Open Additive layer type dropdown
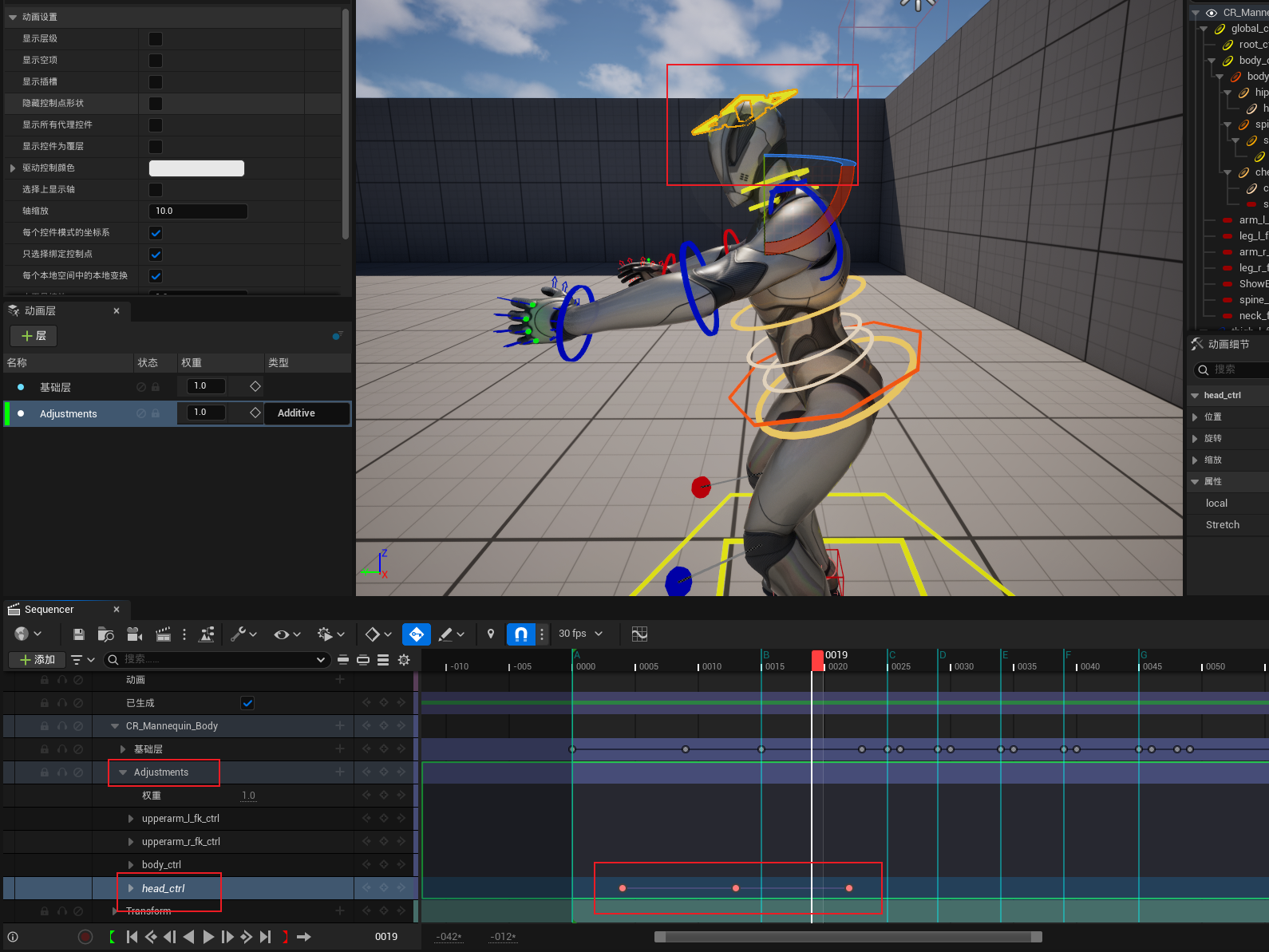The width and height of the screenshot is (1269, 952). (x=309, y=413)
